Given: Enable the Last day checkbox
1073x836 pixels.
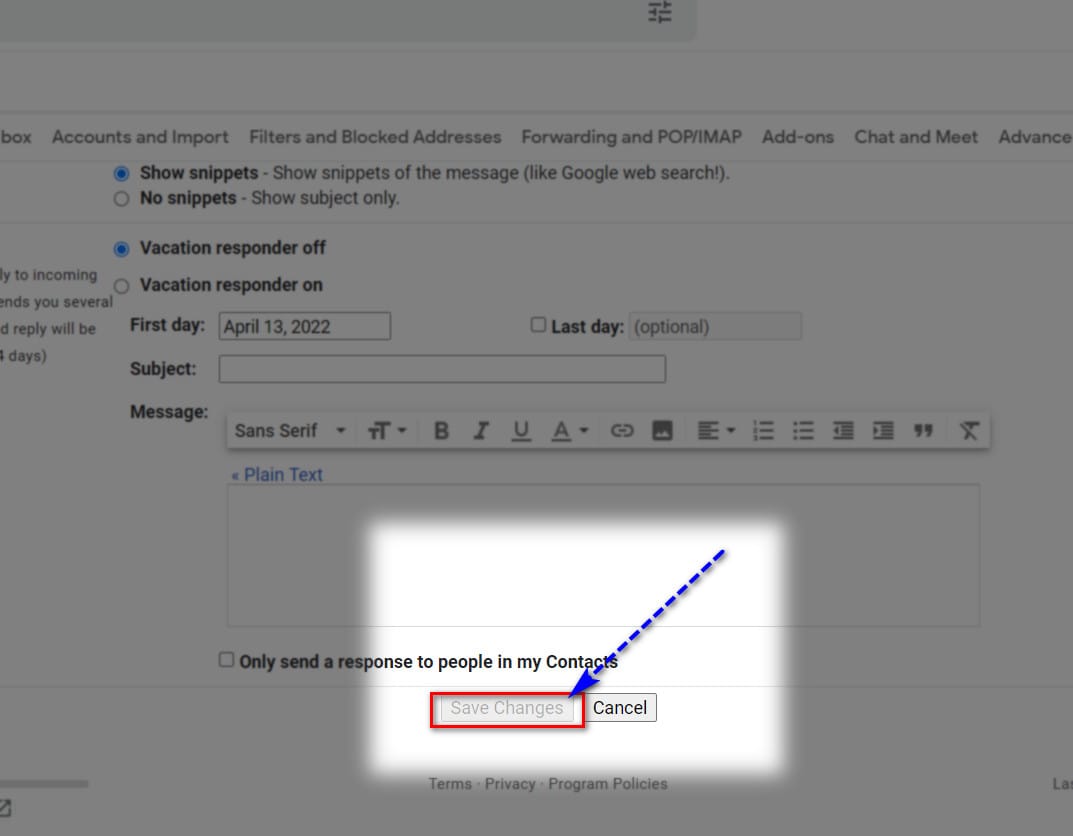Looking at the screenshot, I should click(539, 325).
